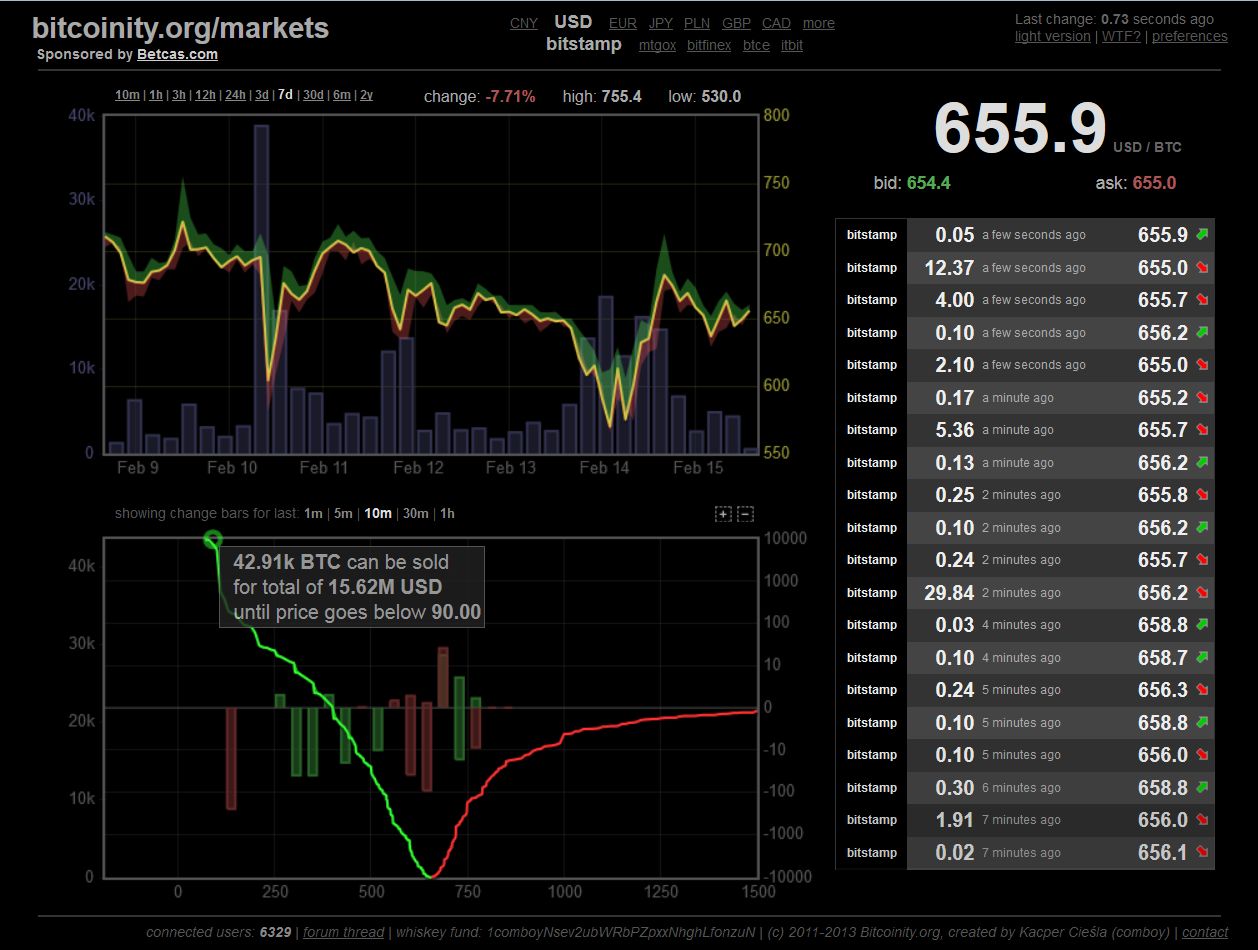Set chart timespan to 10m
Image resolution: width=1258 pixels, height=950 pixels.
(x=127, y=95)
